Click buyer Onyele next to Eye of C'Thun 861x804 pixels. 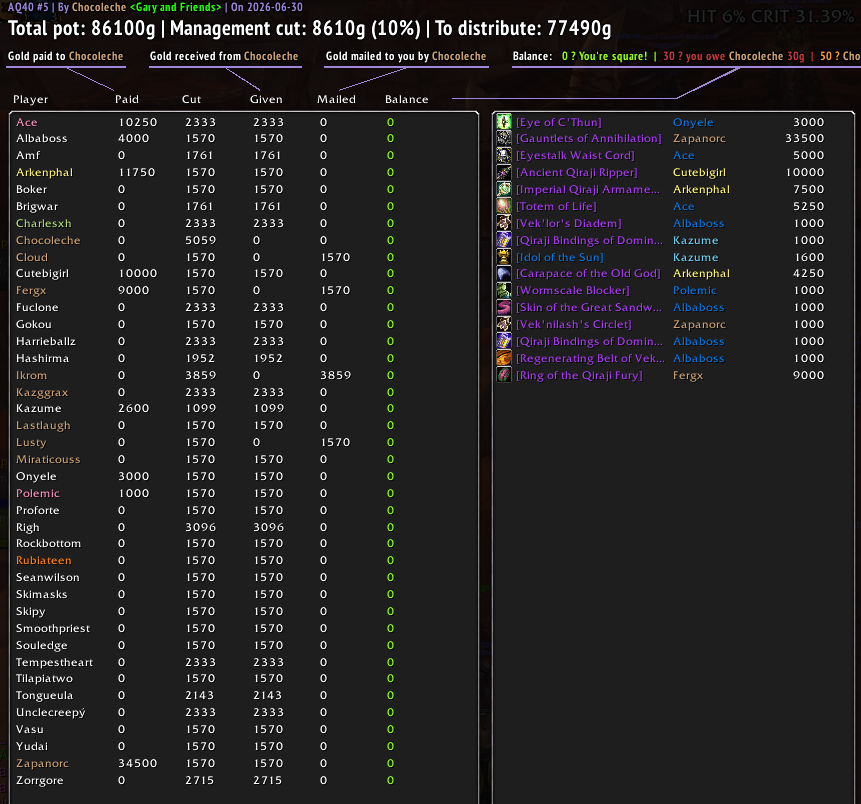click(x=693, y=122)
